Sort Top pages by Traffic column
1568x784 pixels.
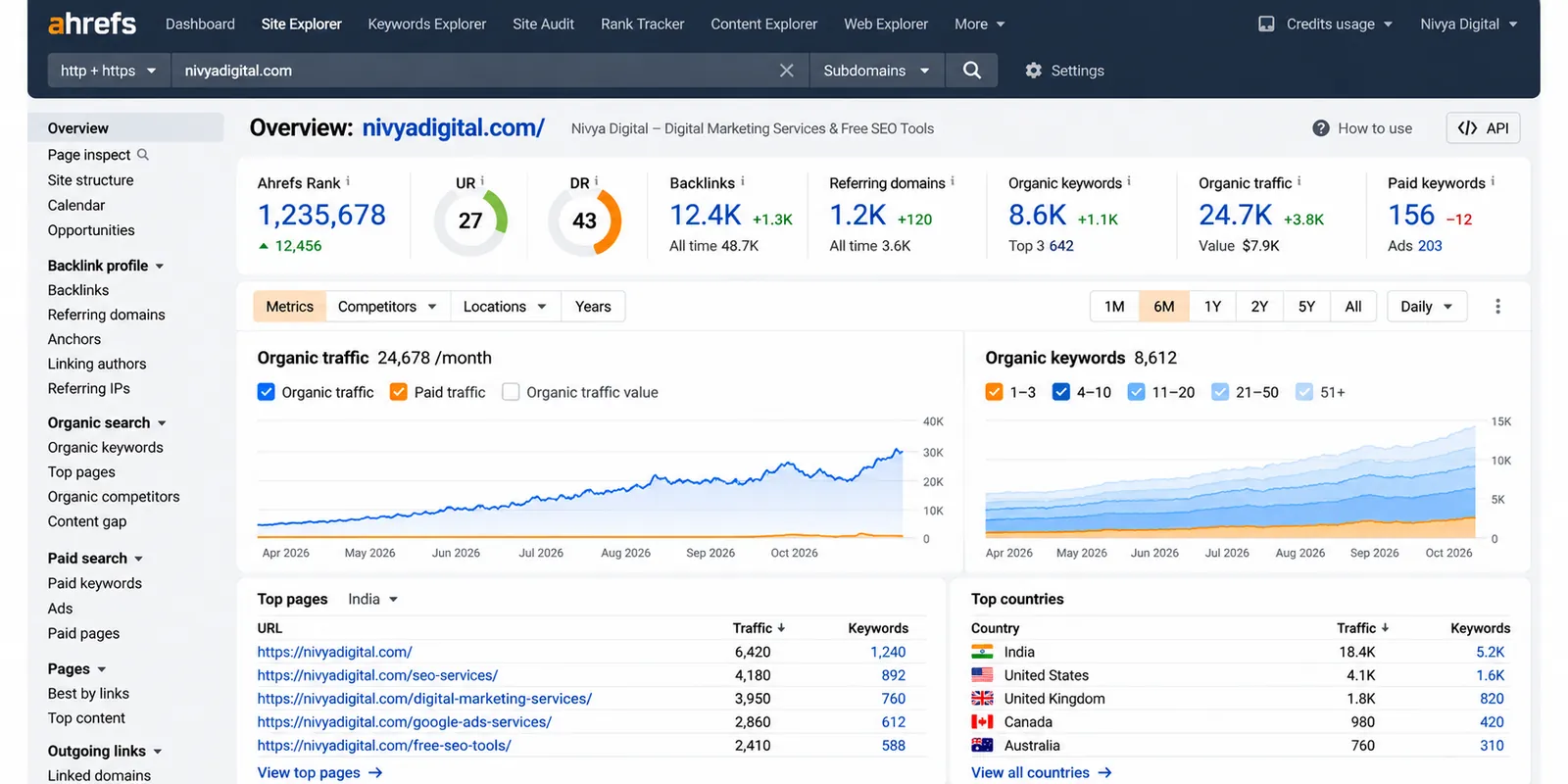(759, 628)
